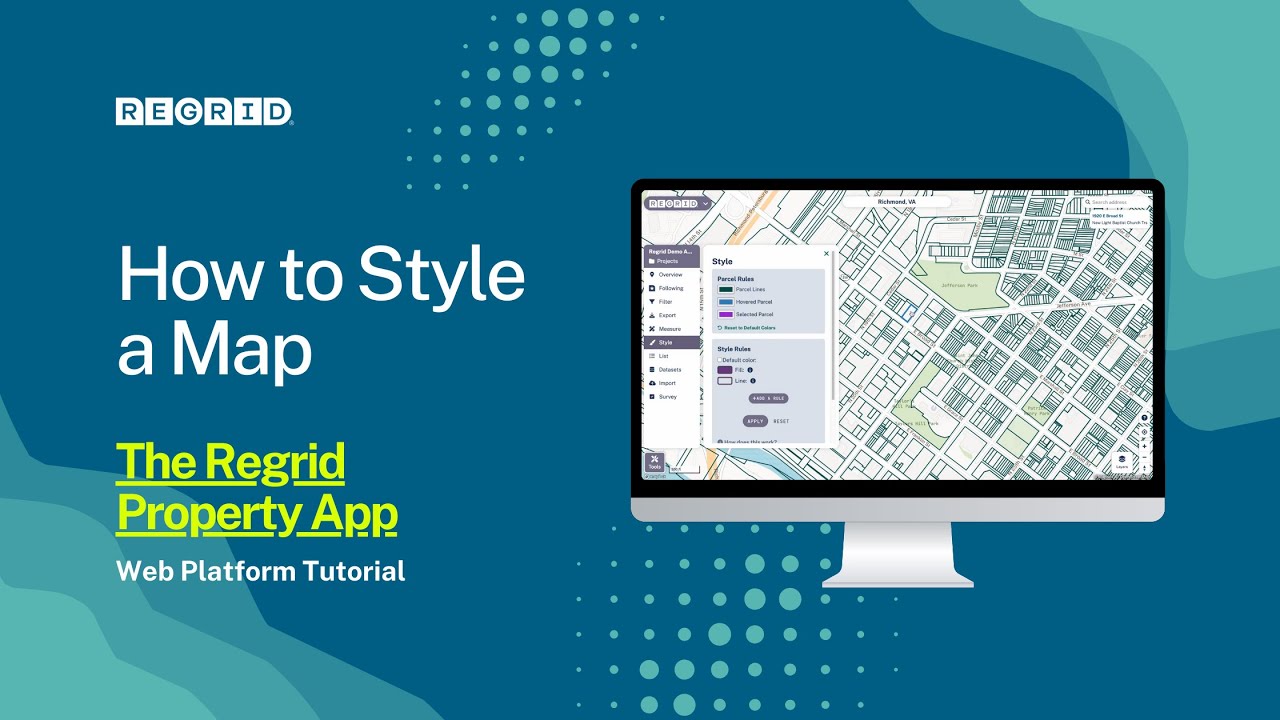
Task: Click the Regrid Demo account header
Action: point(670,251)
